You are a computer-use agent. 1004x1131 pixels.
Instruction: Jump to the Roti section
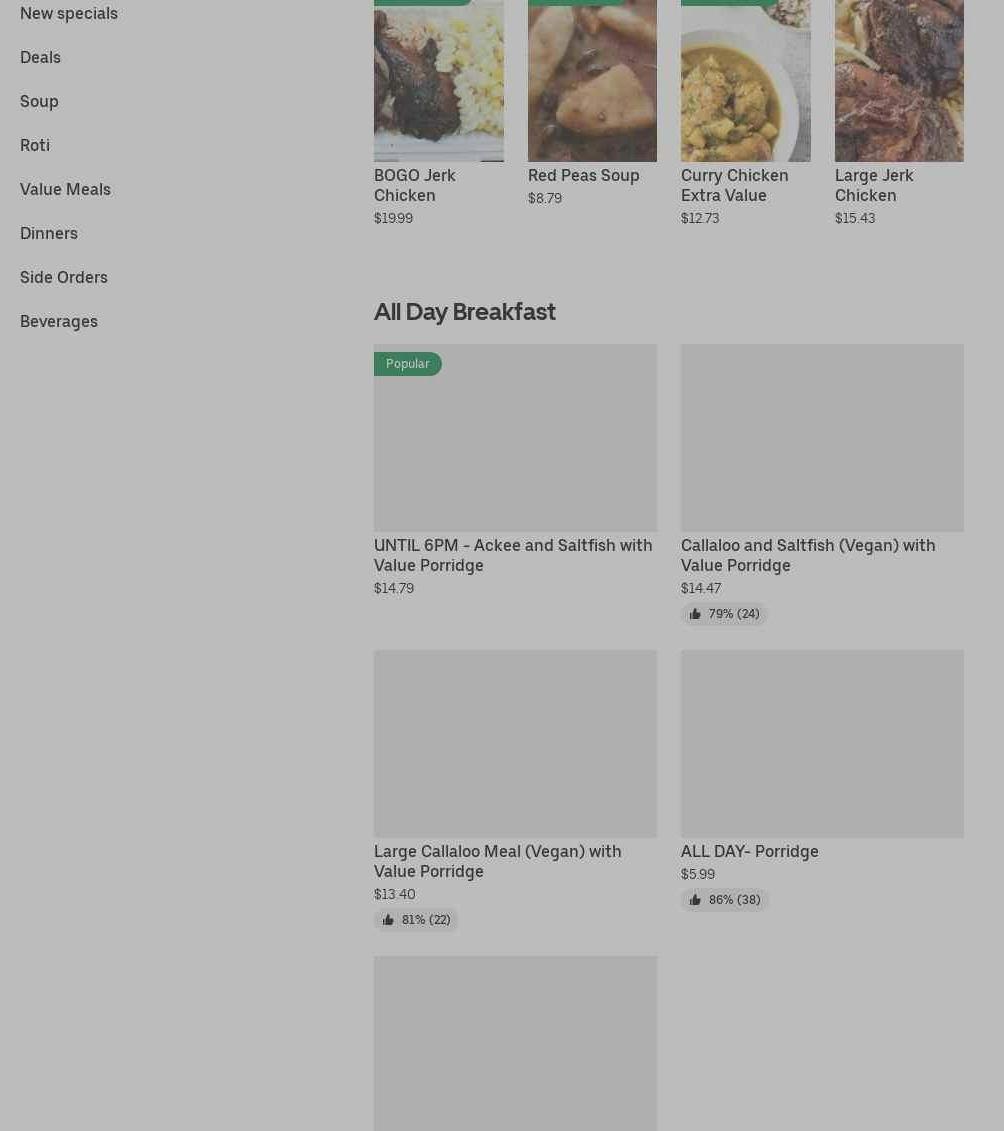[35, 145]
